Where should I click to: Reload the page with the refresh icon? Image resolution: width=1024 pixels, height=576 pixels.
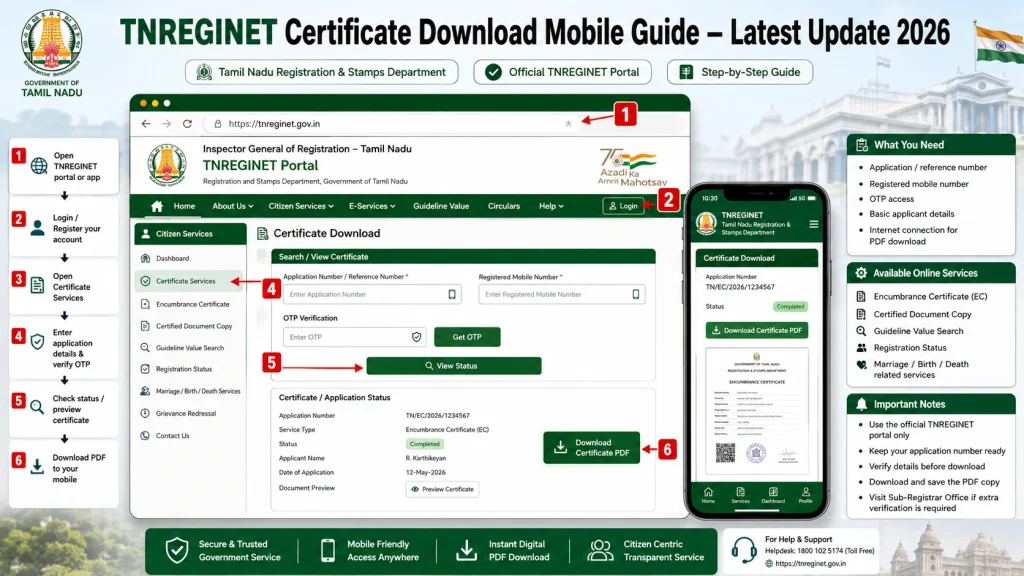pyautogui.click(x=187, y=123)
